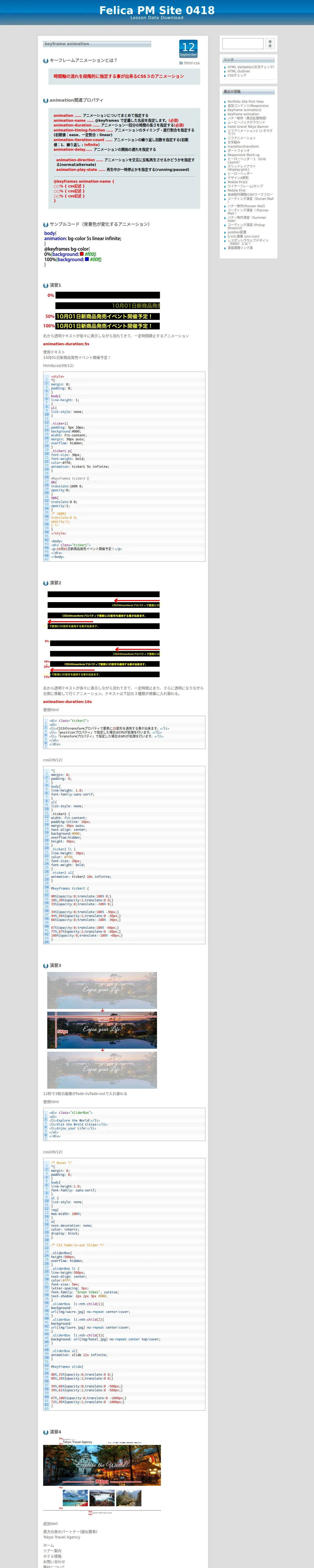Click the bullet icon next to キーフレームアニメーションとは？

[46, 61]
